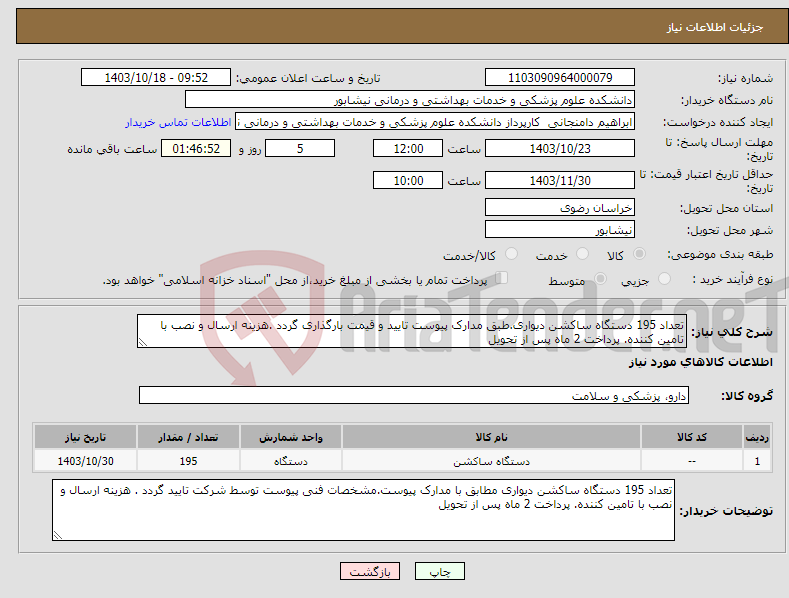Click the delivery city field نیشابور
The image size is (789, 598).
pyautogui.click(x=560, y=230)
